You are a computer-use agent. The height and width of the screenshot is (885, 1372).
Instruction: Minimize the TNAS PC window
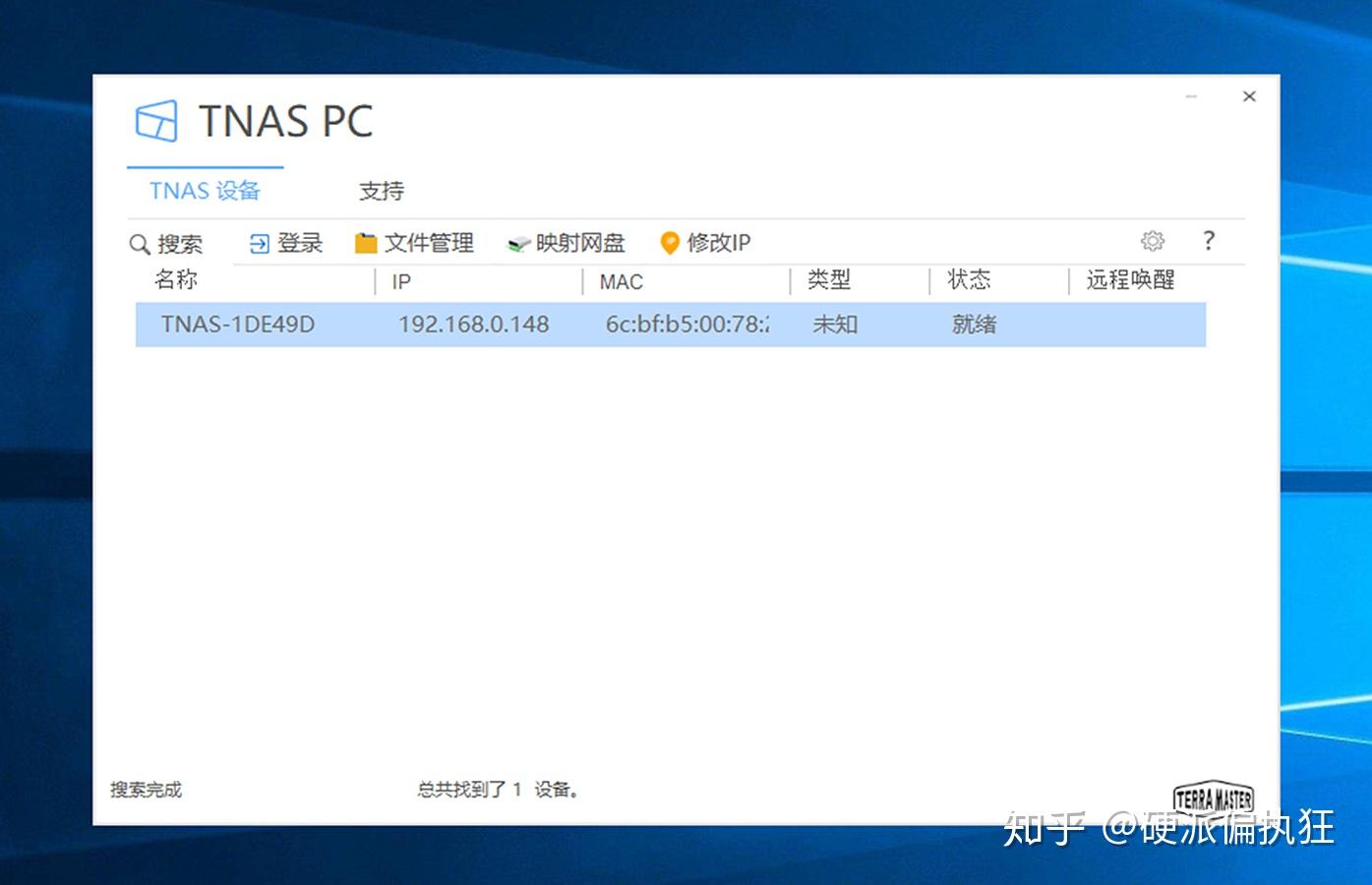[1192, 96]
